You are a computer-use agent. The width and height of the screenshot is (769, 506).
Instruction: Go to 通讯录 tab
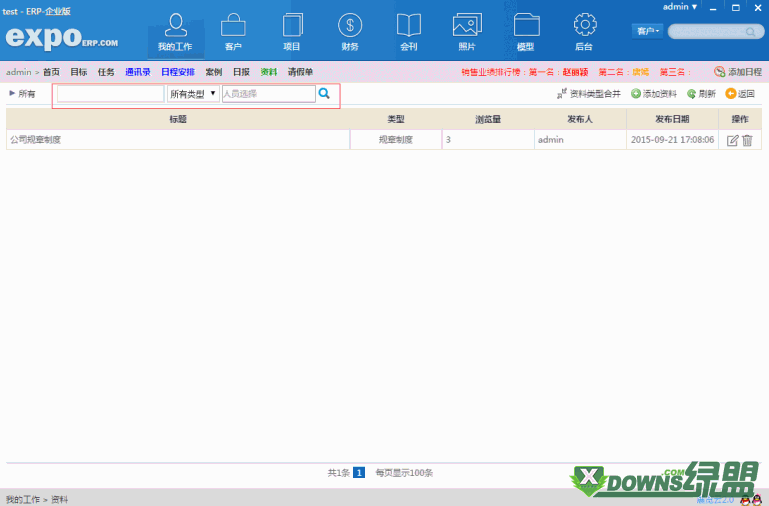pos(138,72)
